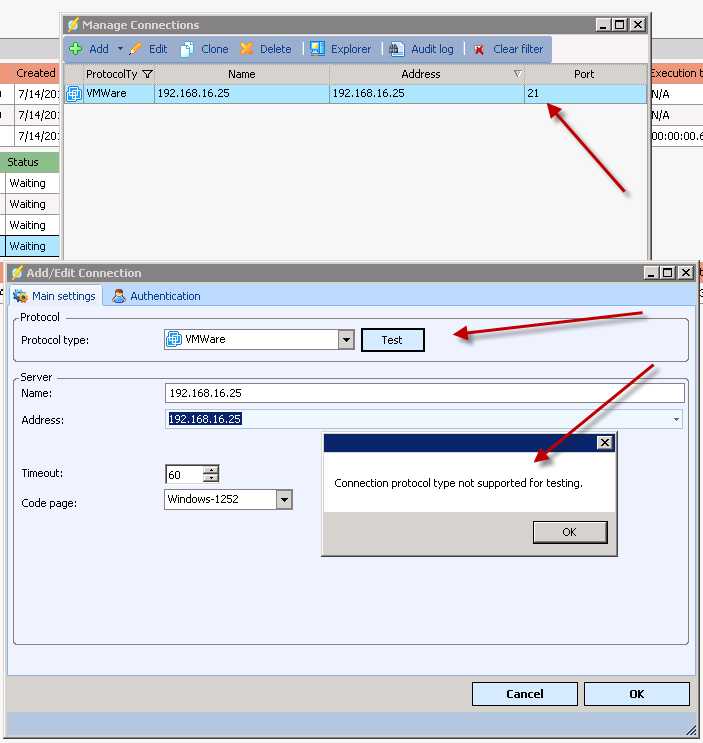Expand the Protocol type dropdown

coord(346,340)
